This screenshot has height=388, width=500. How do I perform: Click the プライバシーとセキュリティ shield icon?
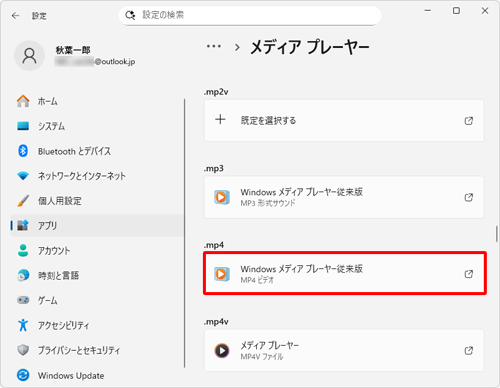[23, 350]
